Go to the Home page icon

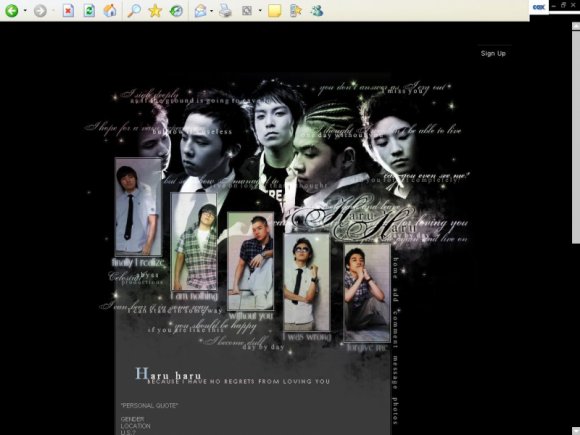(x=110, y=10)
